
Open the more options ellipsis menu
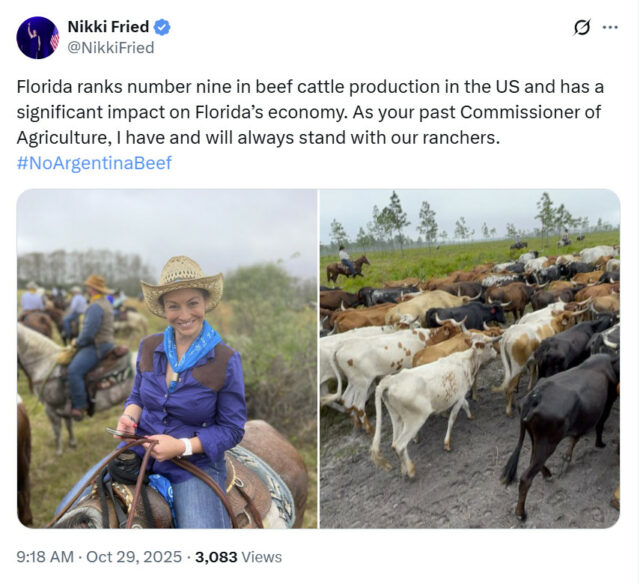[610, 27]
